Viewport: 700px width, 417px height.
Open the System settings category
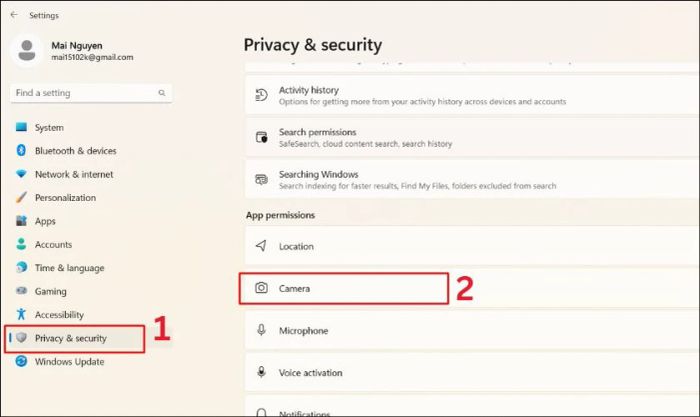48,128
